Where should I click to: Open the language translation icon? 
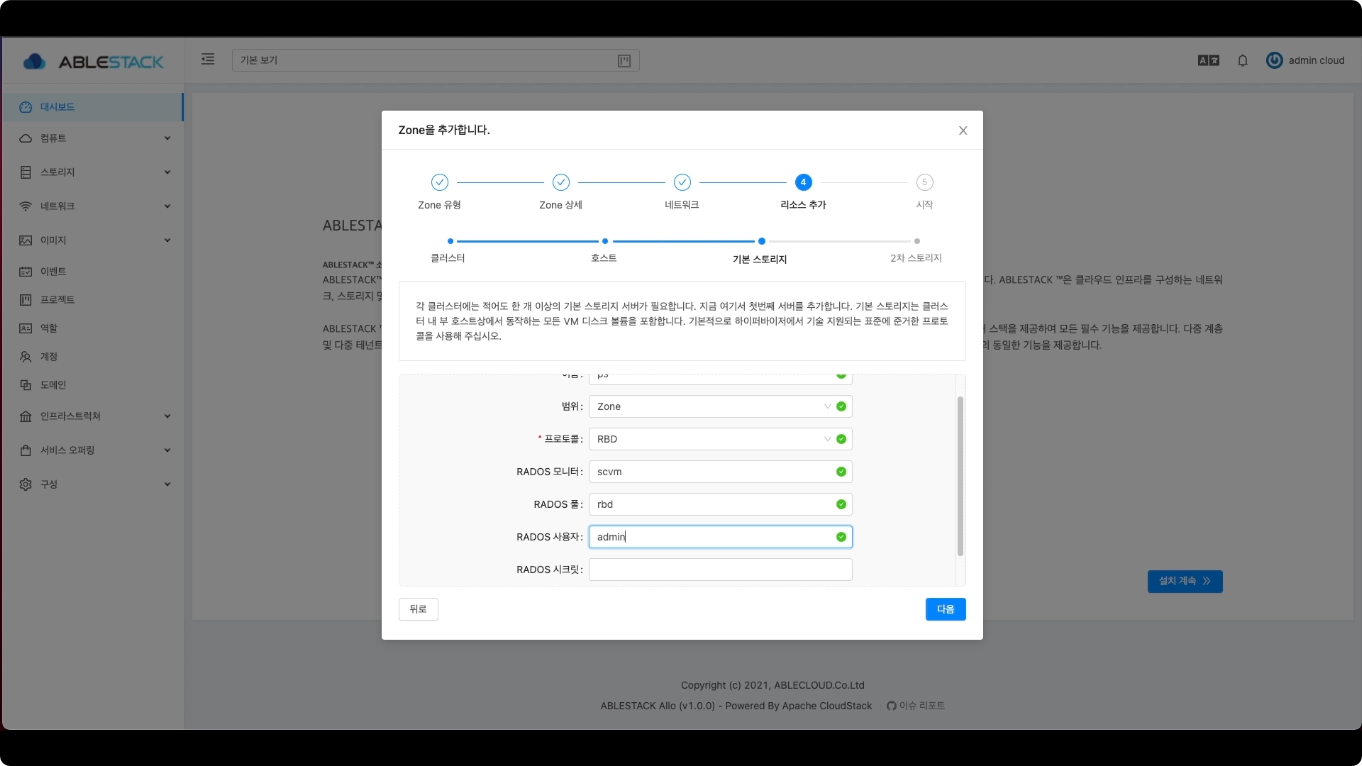(1208, 60)
